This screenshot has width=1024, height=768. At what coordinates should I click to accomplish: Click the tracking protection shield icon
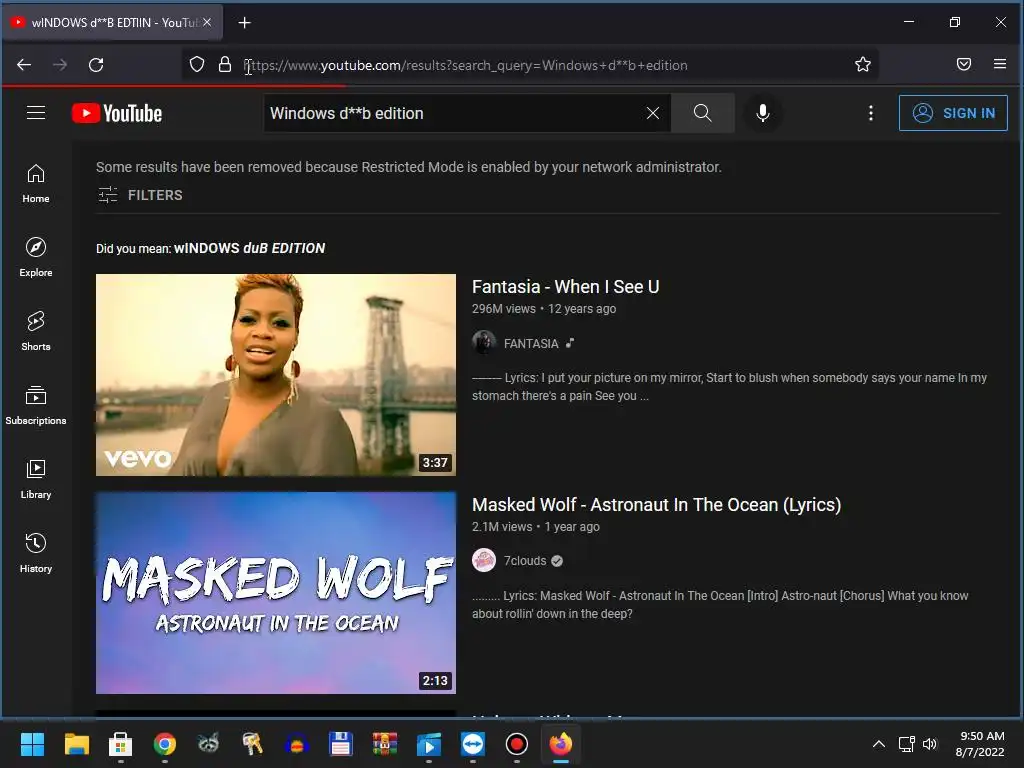coord(197,64)
